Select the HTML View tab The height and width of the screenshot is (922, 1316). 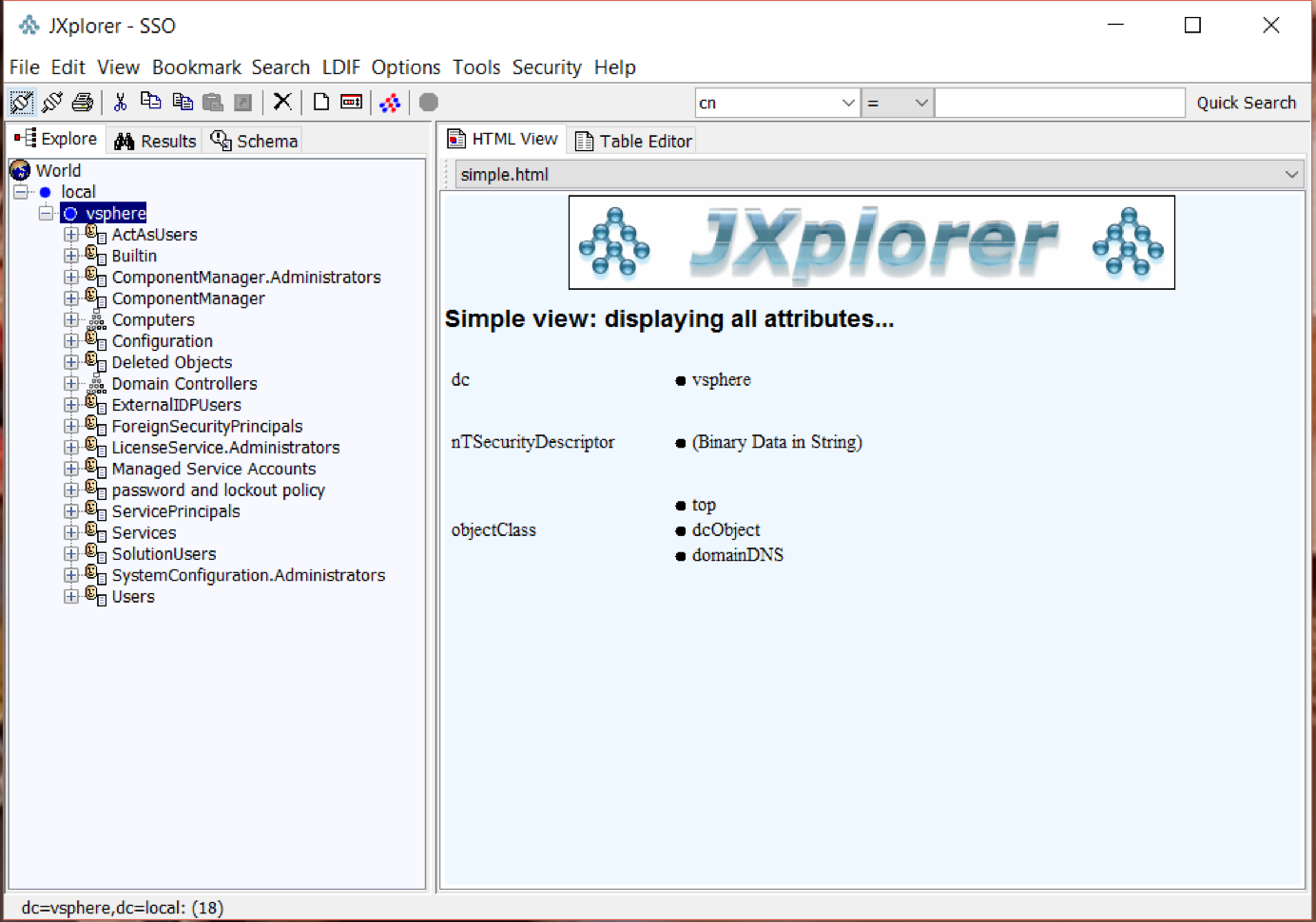[503, 139]
